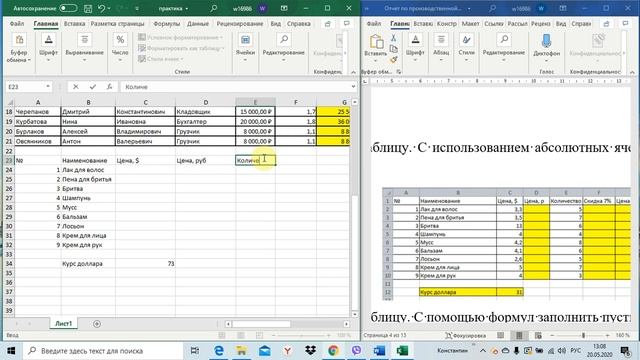640x360 pixels.
Task: Click the Cut scissors icon in Word
Action: 393,38
